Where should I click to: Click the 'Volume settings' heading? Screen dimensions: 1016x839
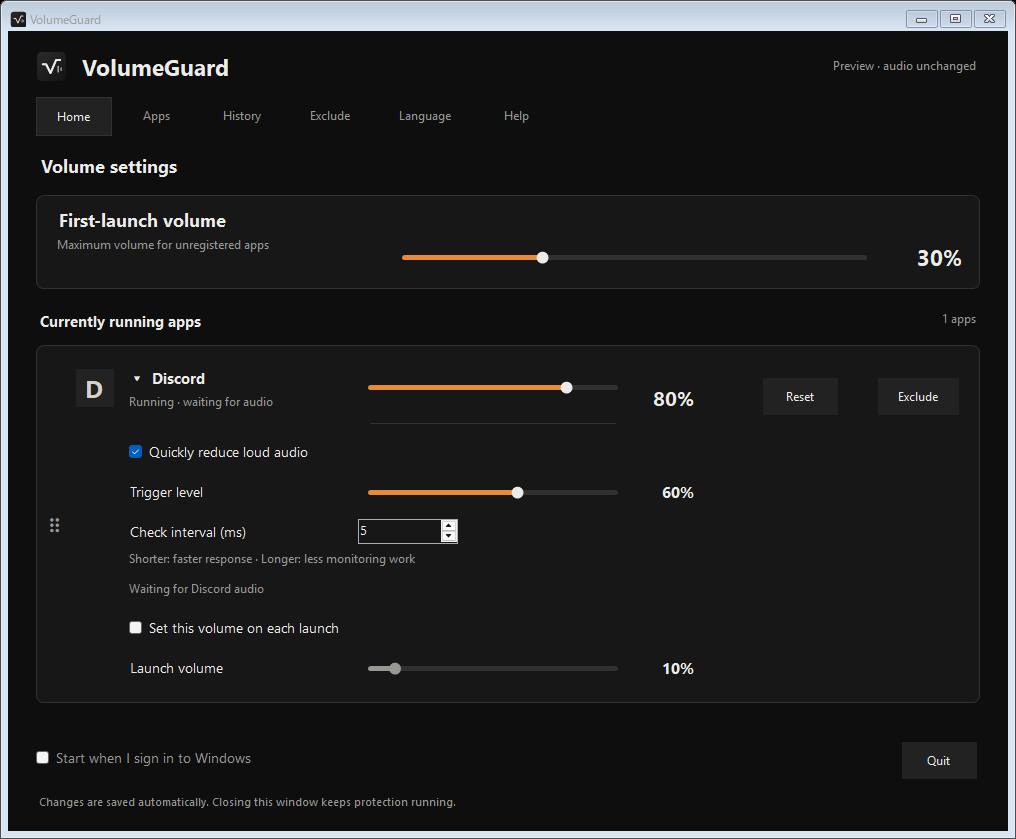(x=109, y=167)
